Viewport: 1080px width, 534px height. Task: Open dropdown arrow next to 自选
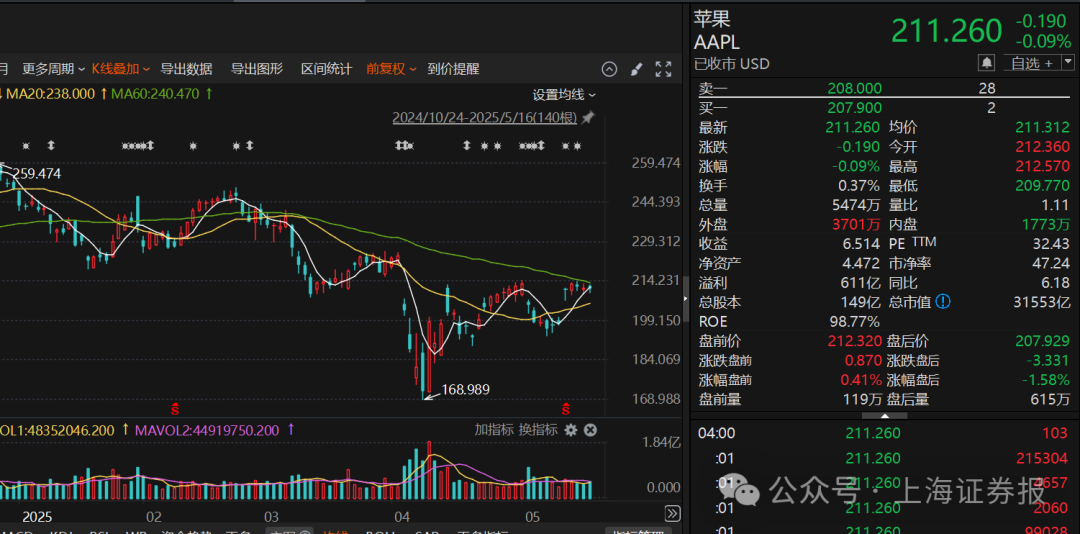point(1068,62)
